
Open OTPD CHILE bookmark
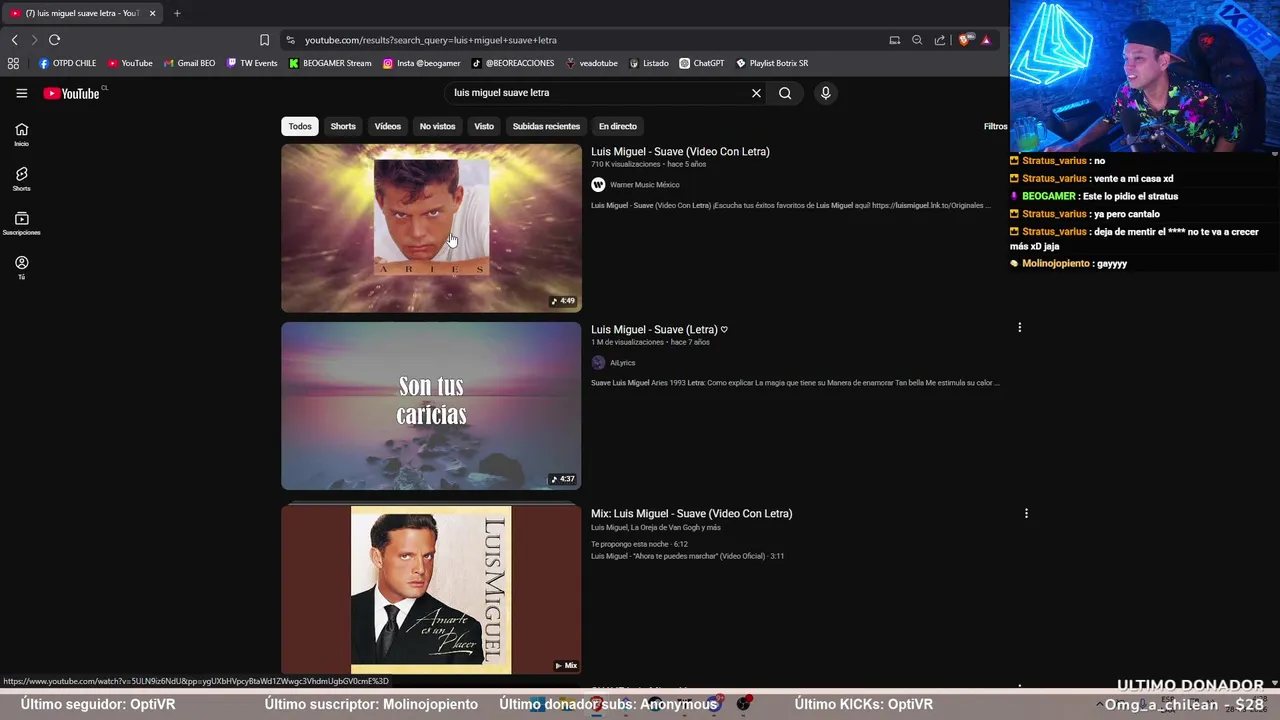(x=67, y=63)
